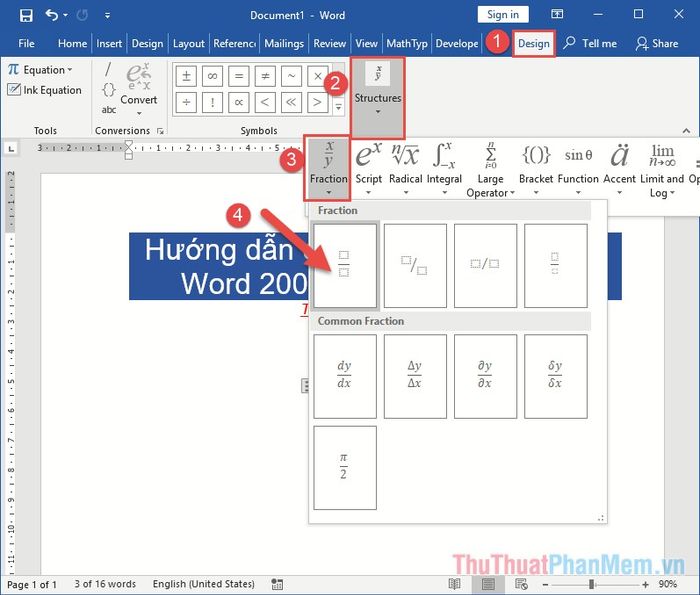Insert the pi over 2 fraction
Image resolution: width=700 pixels, height=595 pixels.
[x=345, y=466]
